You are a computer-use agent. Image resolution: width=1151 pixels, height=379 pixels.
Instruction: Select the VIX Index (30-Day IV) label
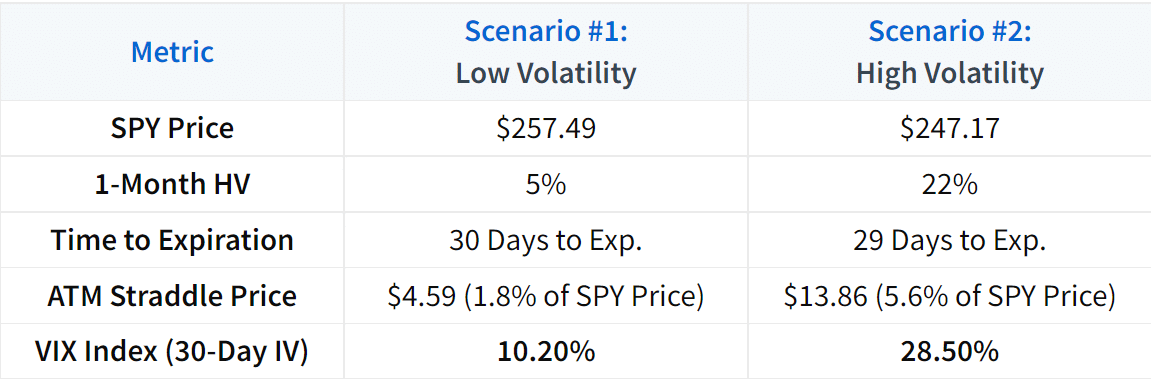coord(173,352)
